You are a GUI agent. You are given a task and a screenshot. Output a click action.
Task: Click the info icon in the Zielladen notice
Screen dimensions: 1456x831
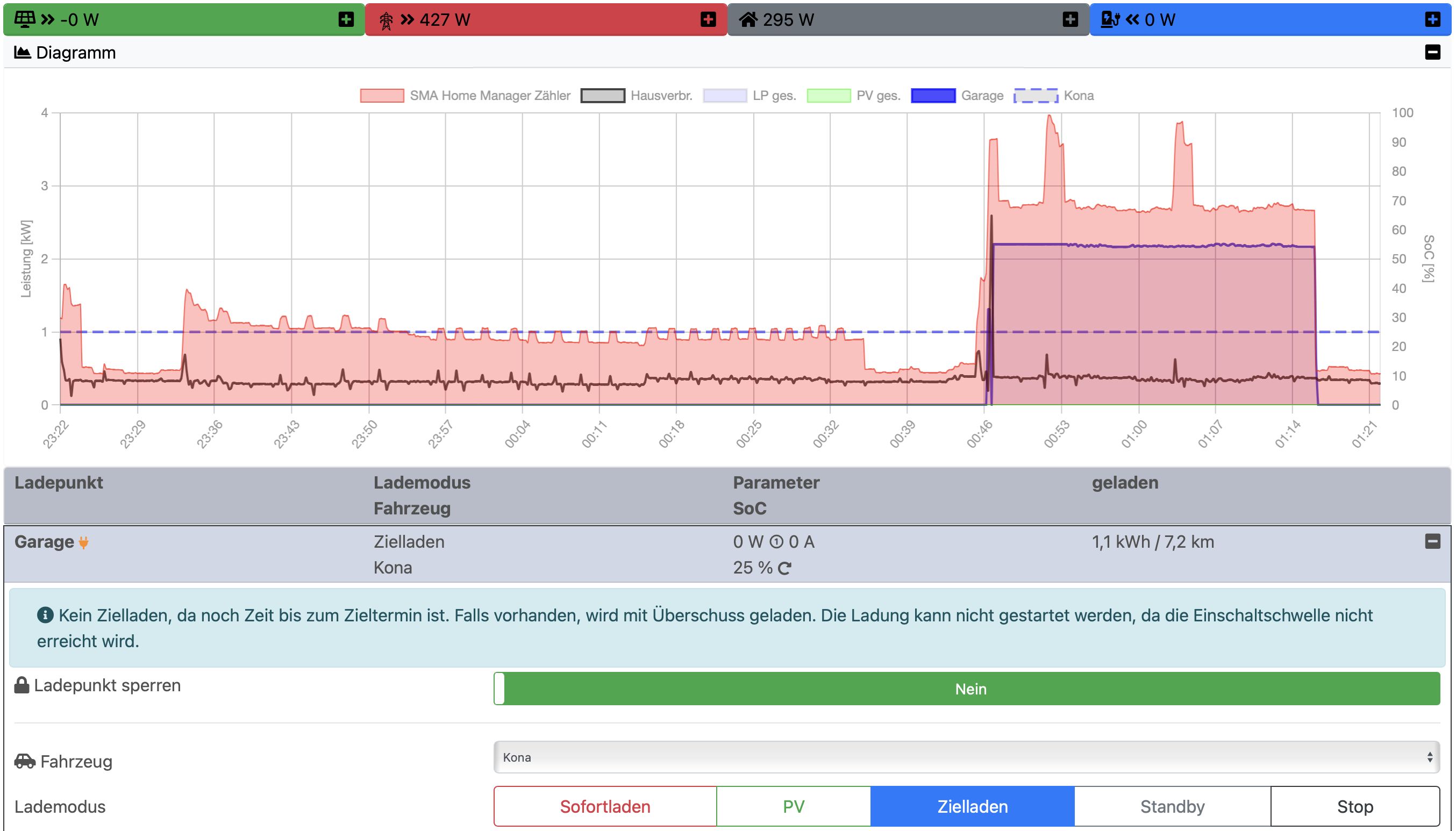point(45,615)
